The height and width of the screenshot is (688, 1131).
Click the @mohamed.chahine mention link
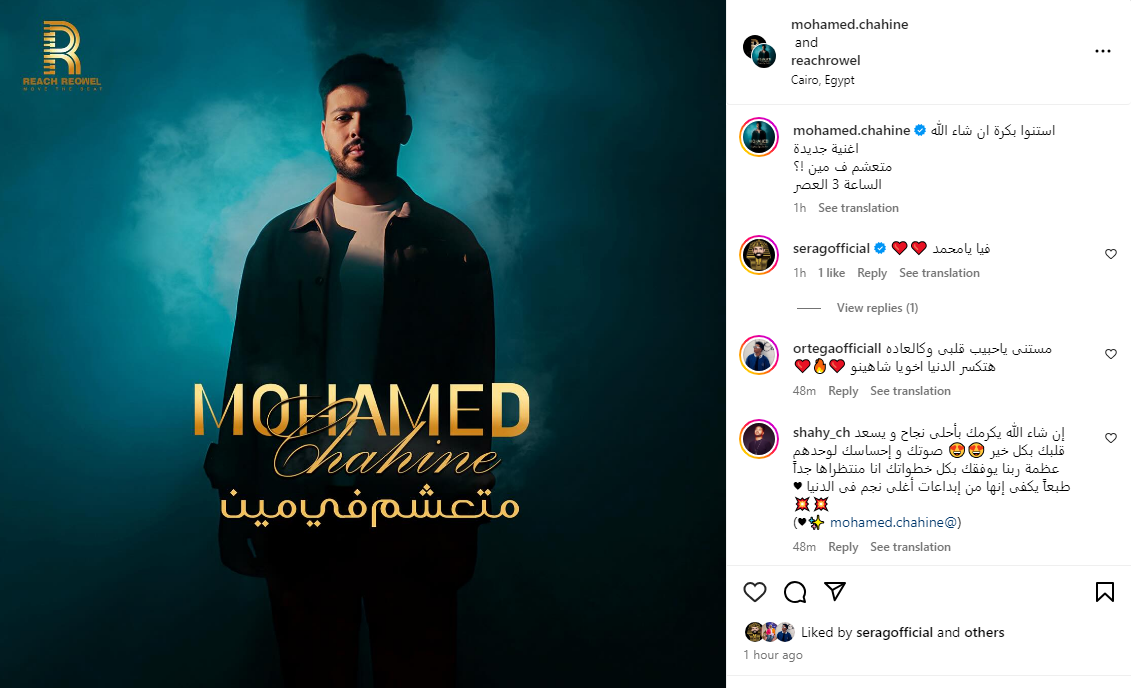(894, 522)
